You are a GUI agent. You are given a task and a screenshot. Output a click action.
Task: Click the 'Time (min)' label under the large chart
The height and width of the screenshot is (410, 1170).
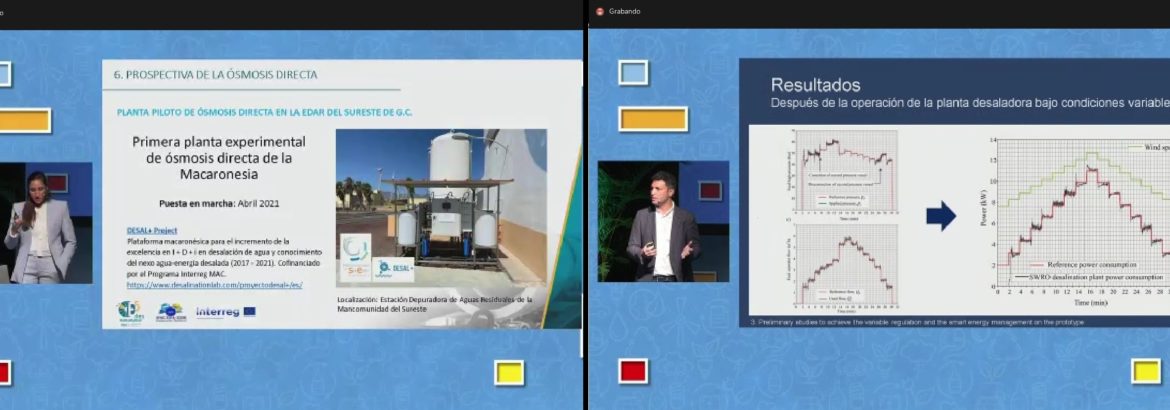pos(1092,303)
